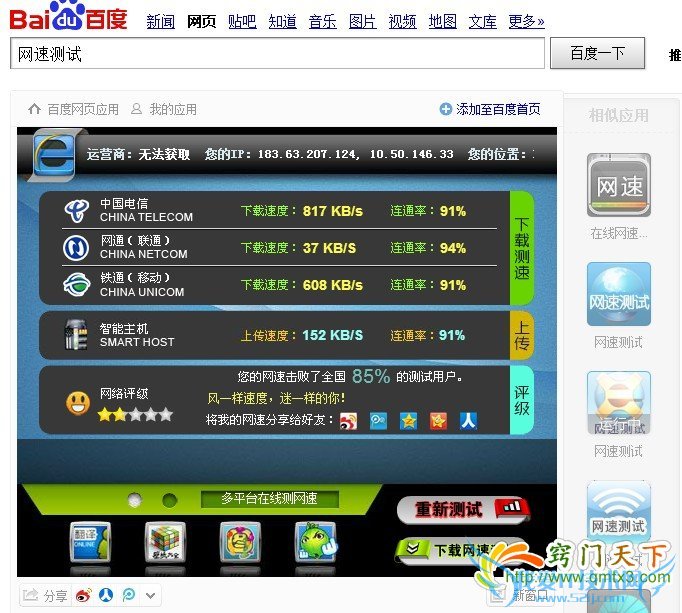Viewport: 682px width, 613px height.
Task: Select the 评级 cyan side tab
Action: (x=522, y=400)
